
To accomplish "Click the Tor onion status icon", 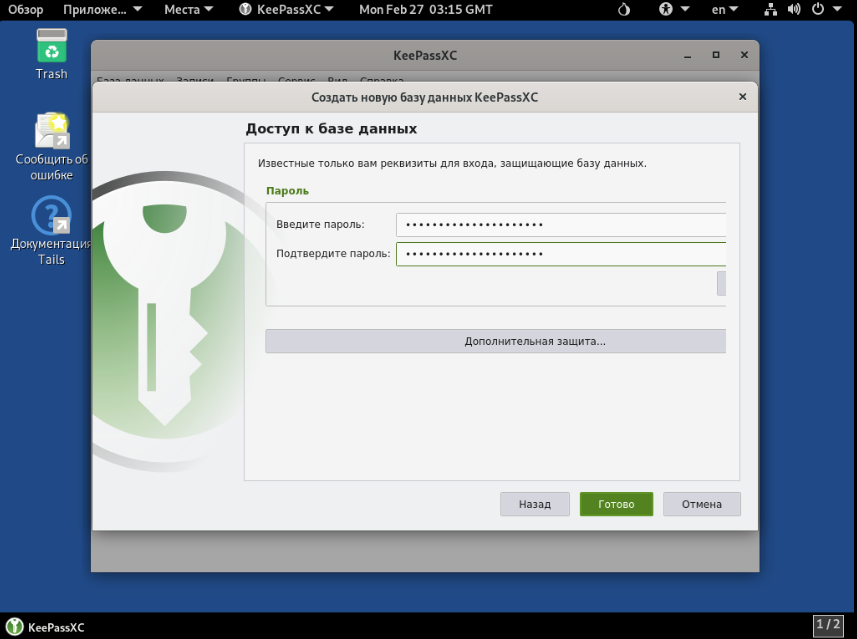I will [x=624, y=10].
